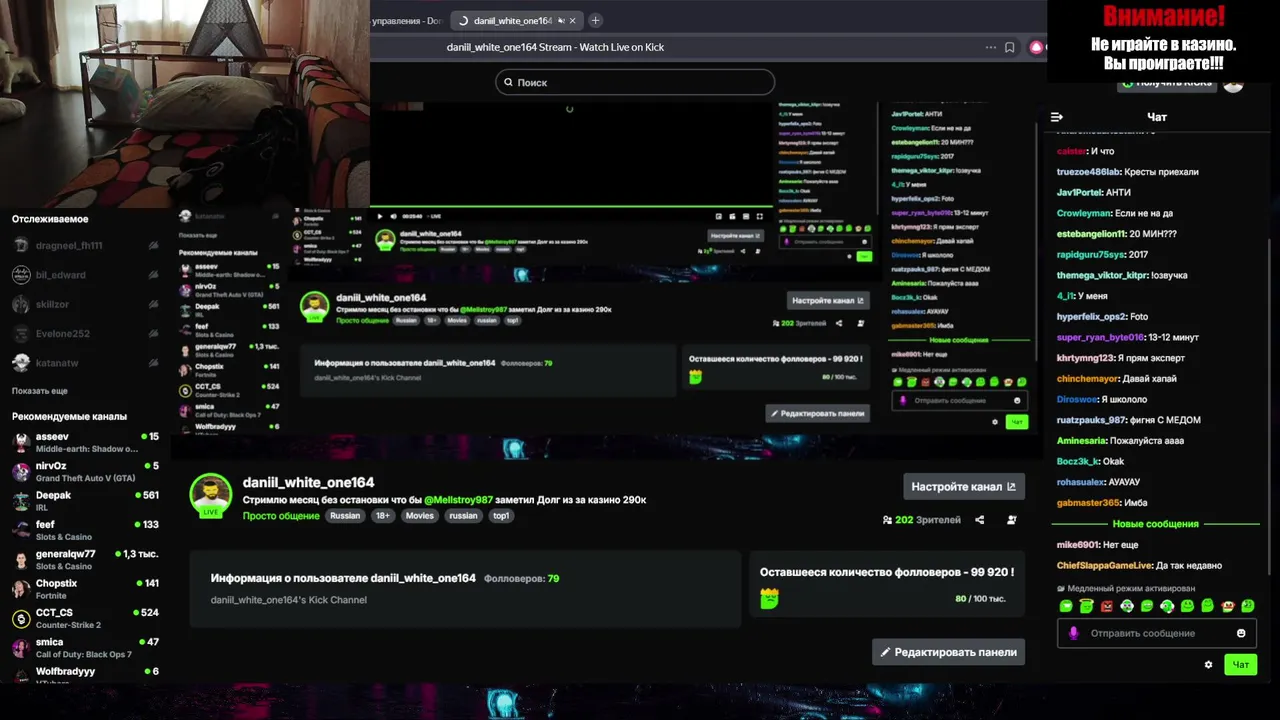Switch to управления browser tab
1280x720 pixels.
pos(408,20)
